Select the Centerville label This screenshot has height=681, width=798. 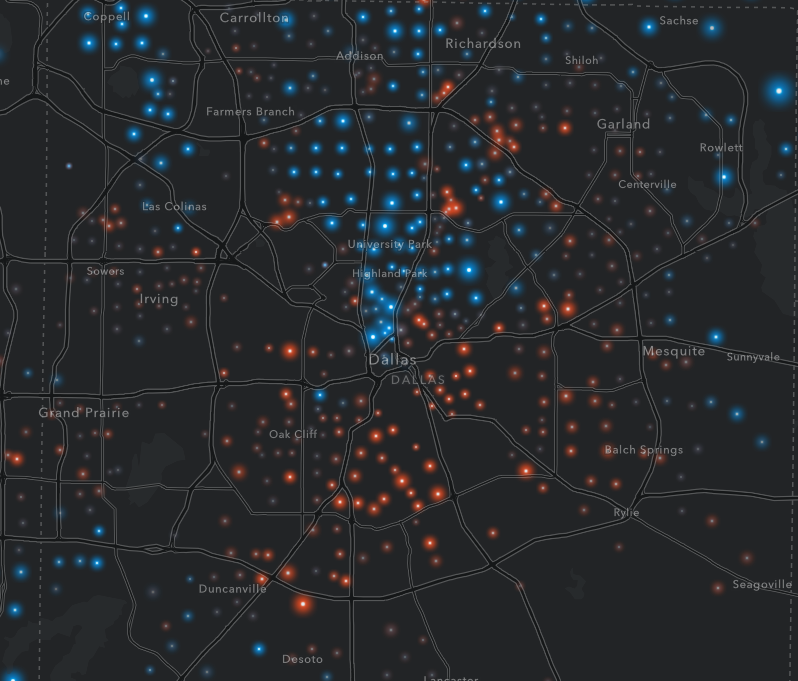click(647, 184)
